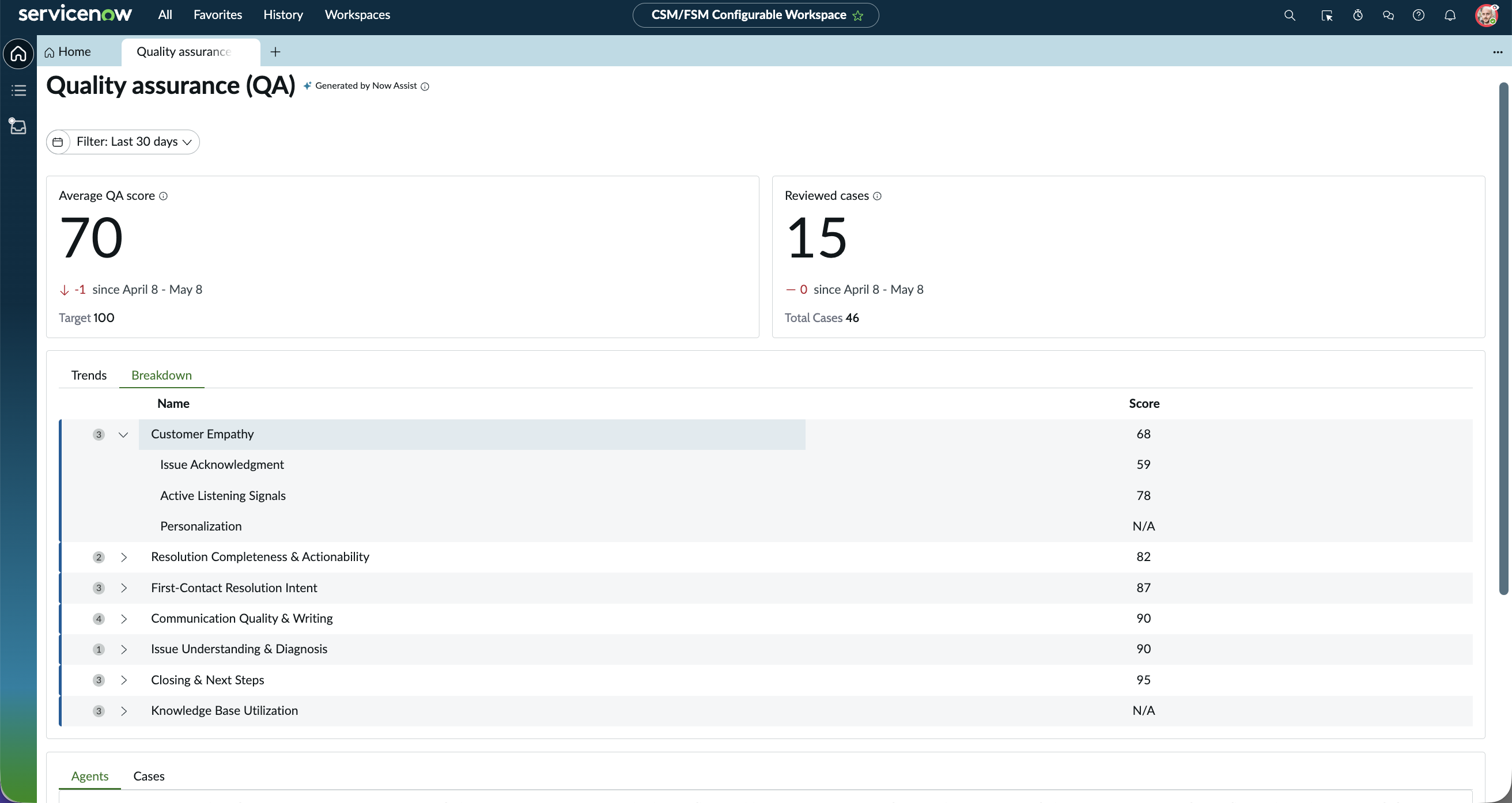Click the info icon next to Average QA score
The height and width of the screenshot is (803, 1512).
pyautogui.click(x=163, y=196)
